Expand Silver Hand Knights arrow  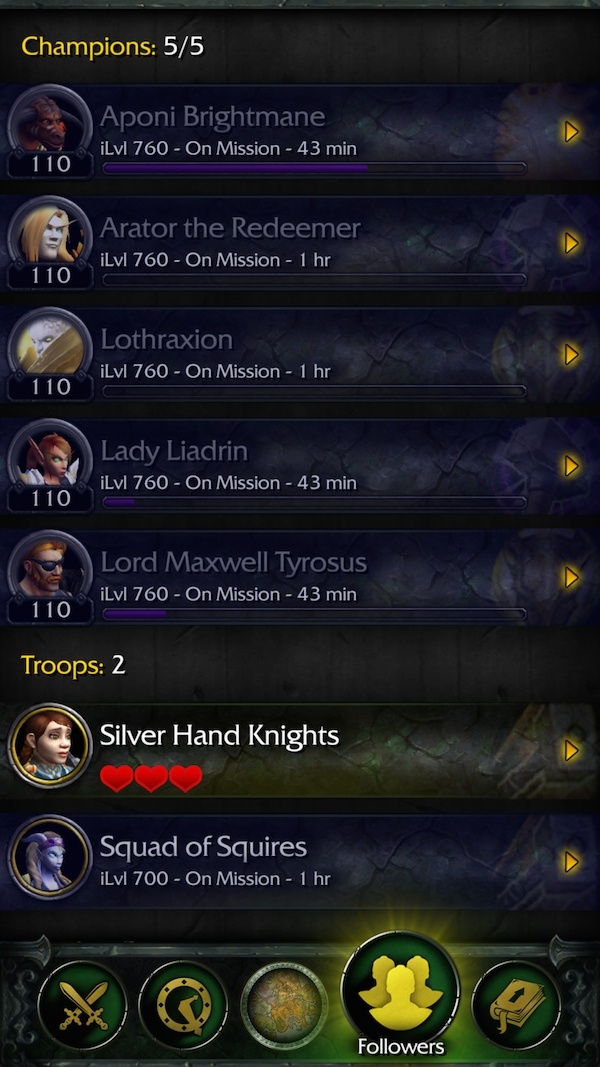tap(572, 751)
